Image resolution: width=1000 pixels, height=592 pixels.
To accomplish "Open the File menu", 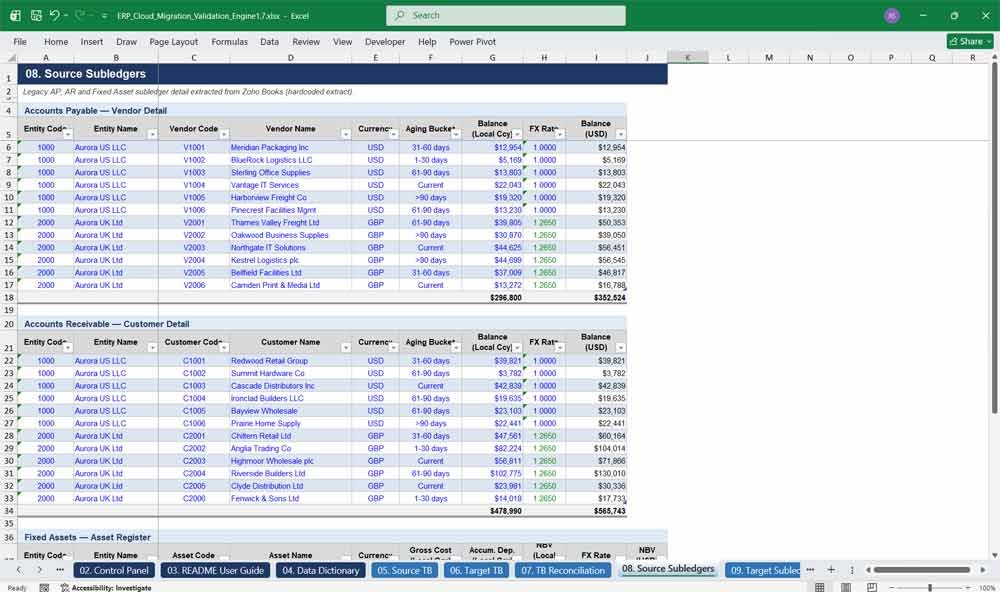I will (20, 41).
